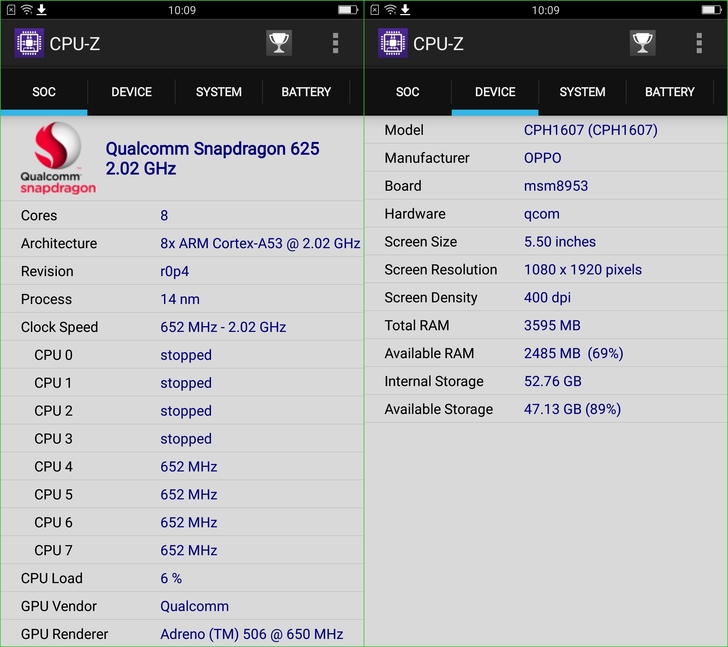Image resolution: width=728 pixels, height=647 pixels.
Task: Tap Architecture value 8x ARM Cortex-A53
Action: pos(260,243)
